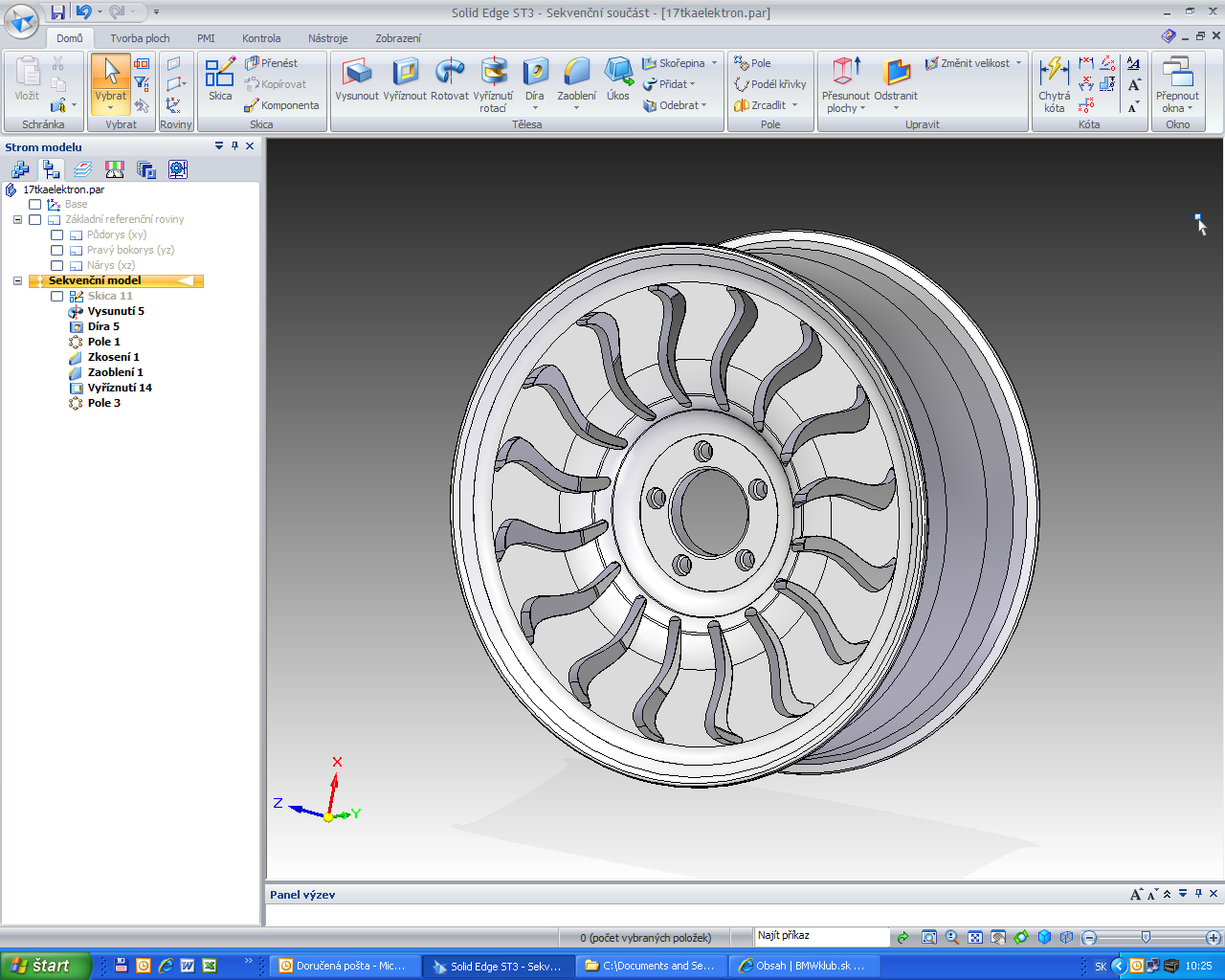Viewport: 1225px width, 980px height.
Task: Open the Skořepina dropdown arrow
Action: (x=714, y=63)
